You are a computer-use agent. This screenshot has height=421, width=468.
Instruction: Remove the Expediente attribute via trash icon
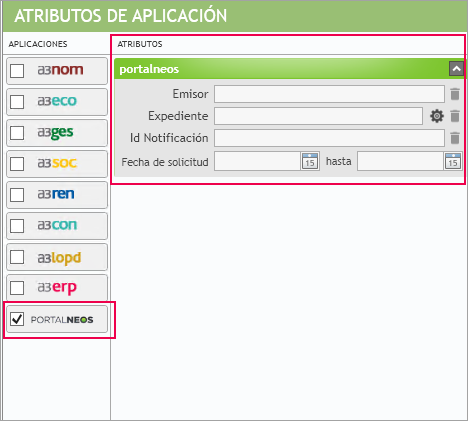[455, 116]
